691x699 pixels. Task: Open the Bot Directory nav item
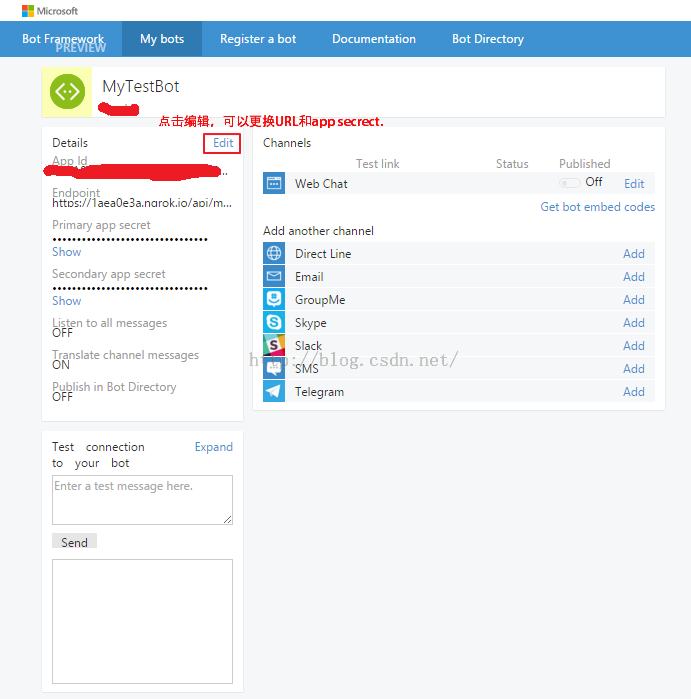pyautogui.click(x=488, y=39)
